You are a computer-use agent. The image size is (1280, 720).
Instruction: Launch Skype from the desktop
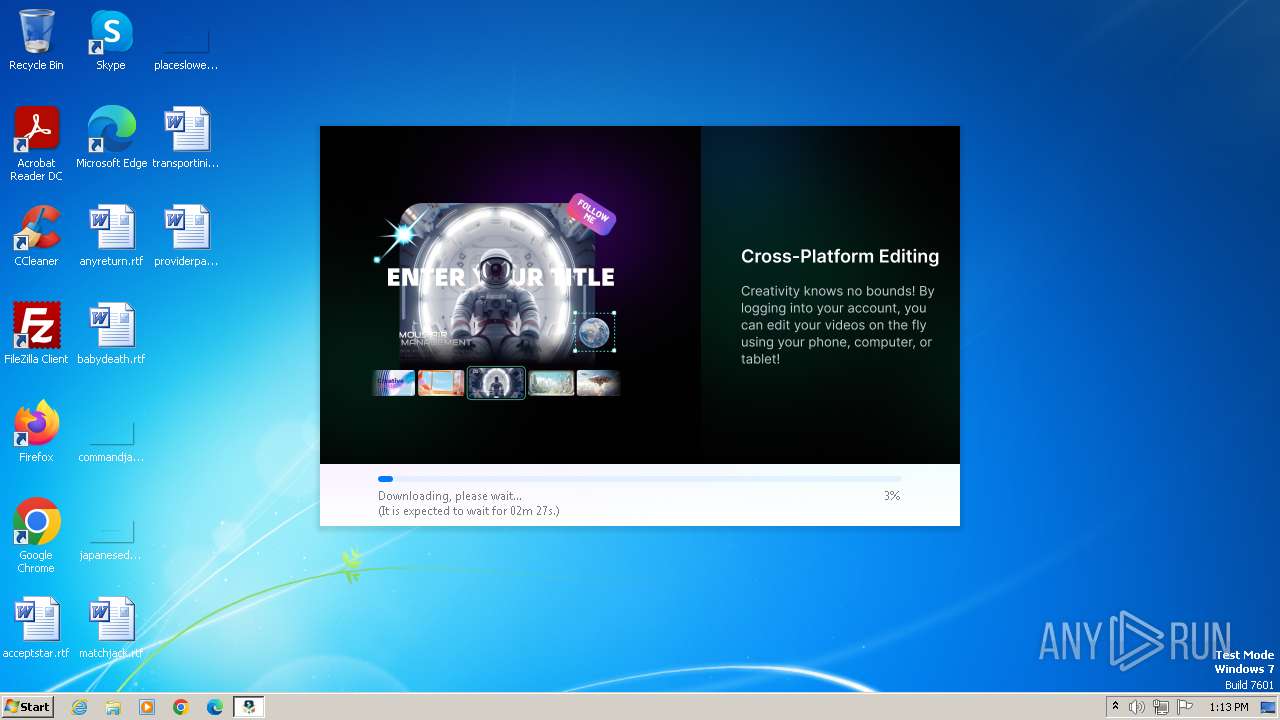pos(111,40)
